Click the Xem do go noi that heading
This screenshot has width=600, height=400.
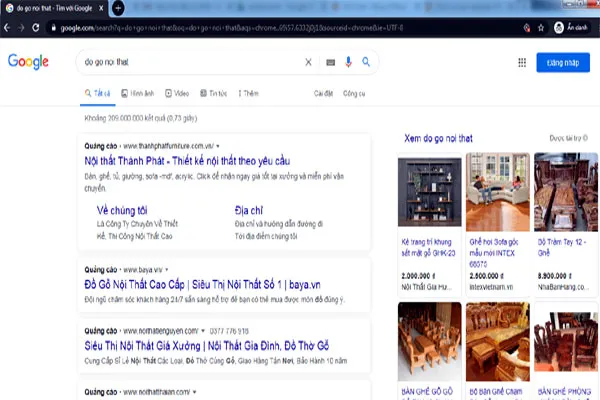coord(439,138)
